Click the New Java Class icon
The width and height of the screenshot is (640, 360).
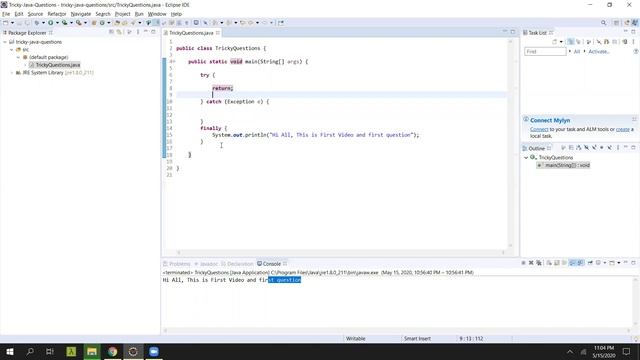point(102,23)
